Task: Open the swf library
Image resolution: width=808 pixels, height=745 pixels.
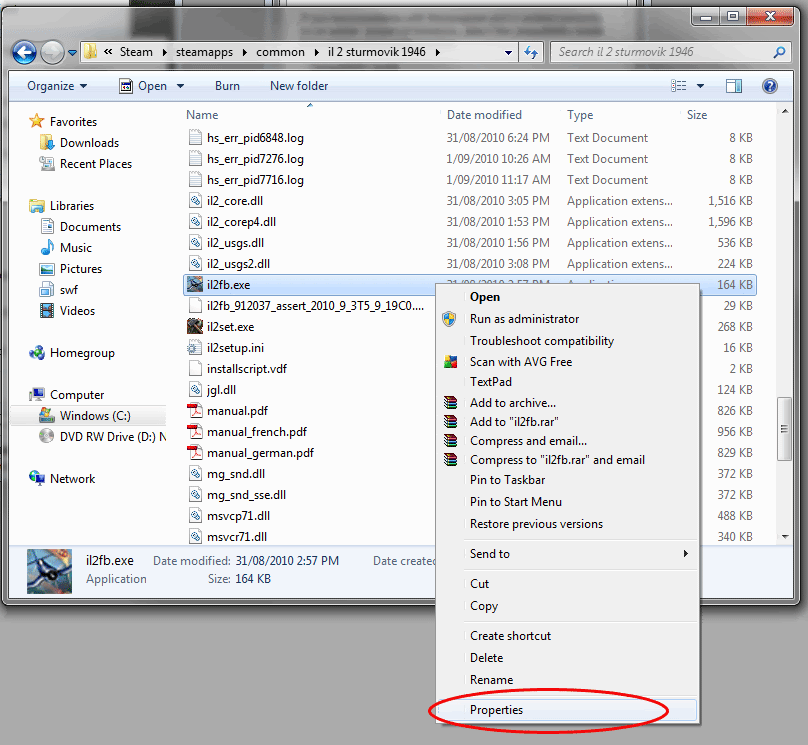Action: click(69, 290)
